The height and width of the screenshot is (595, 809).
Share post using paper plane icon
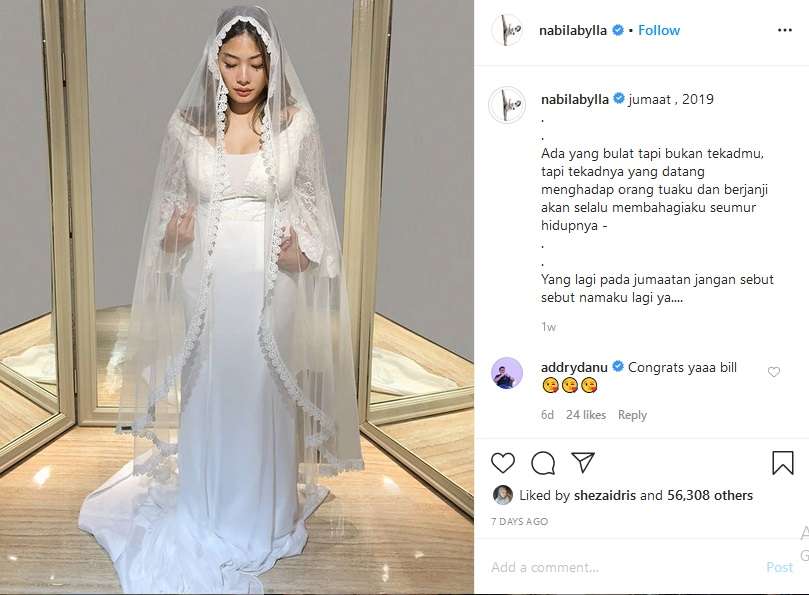[x=583, y=462]
